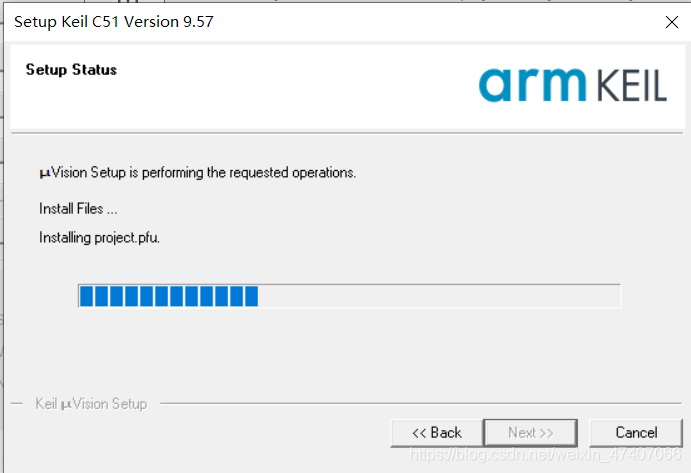Click the µ symbol in the footer label
Viewport: 691px width, 473px height.
[66, 405]
